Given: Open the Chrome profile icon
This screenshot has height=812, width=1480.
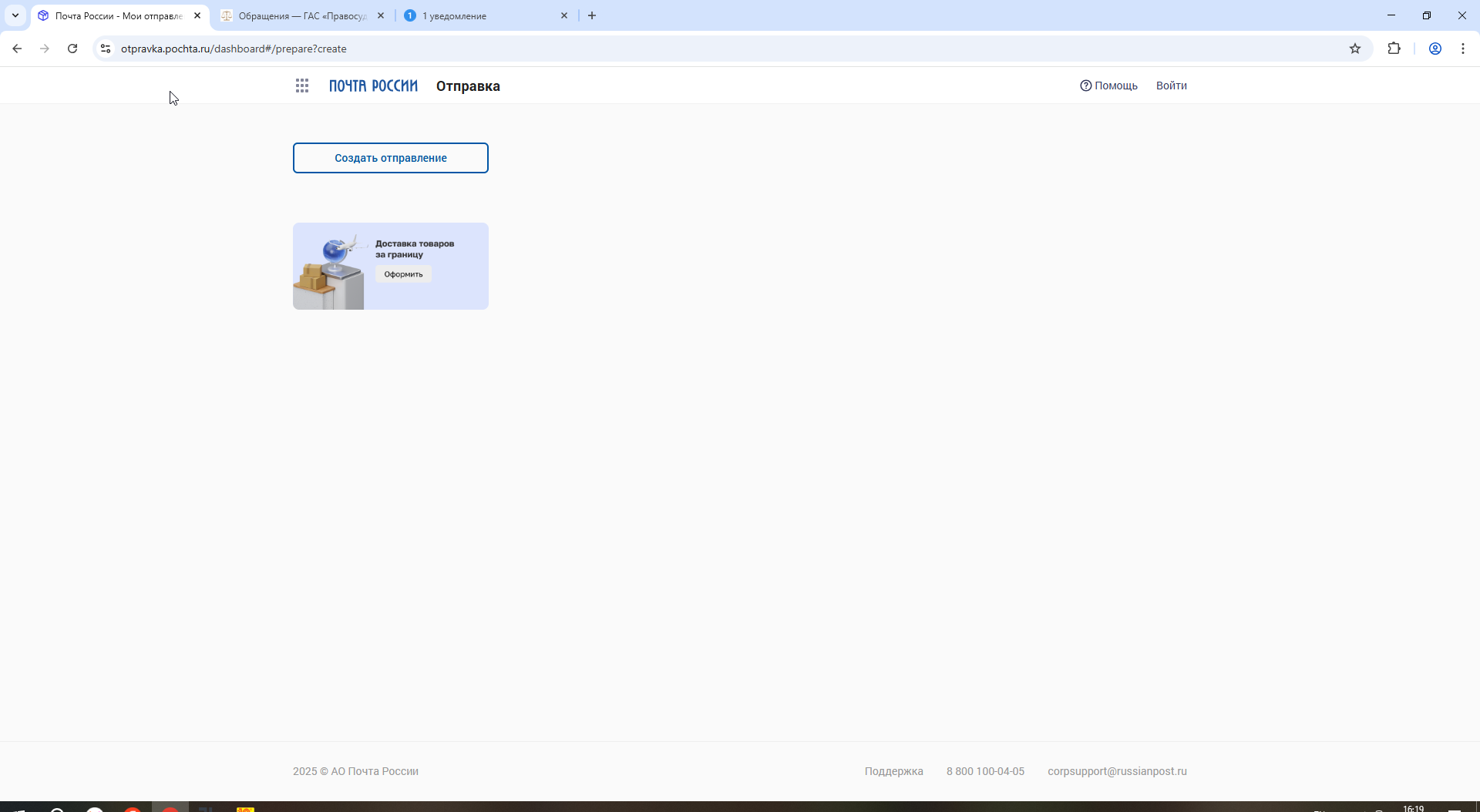Looking at the screenshot, I should pos(1435,49).
